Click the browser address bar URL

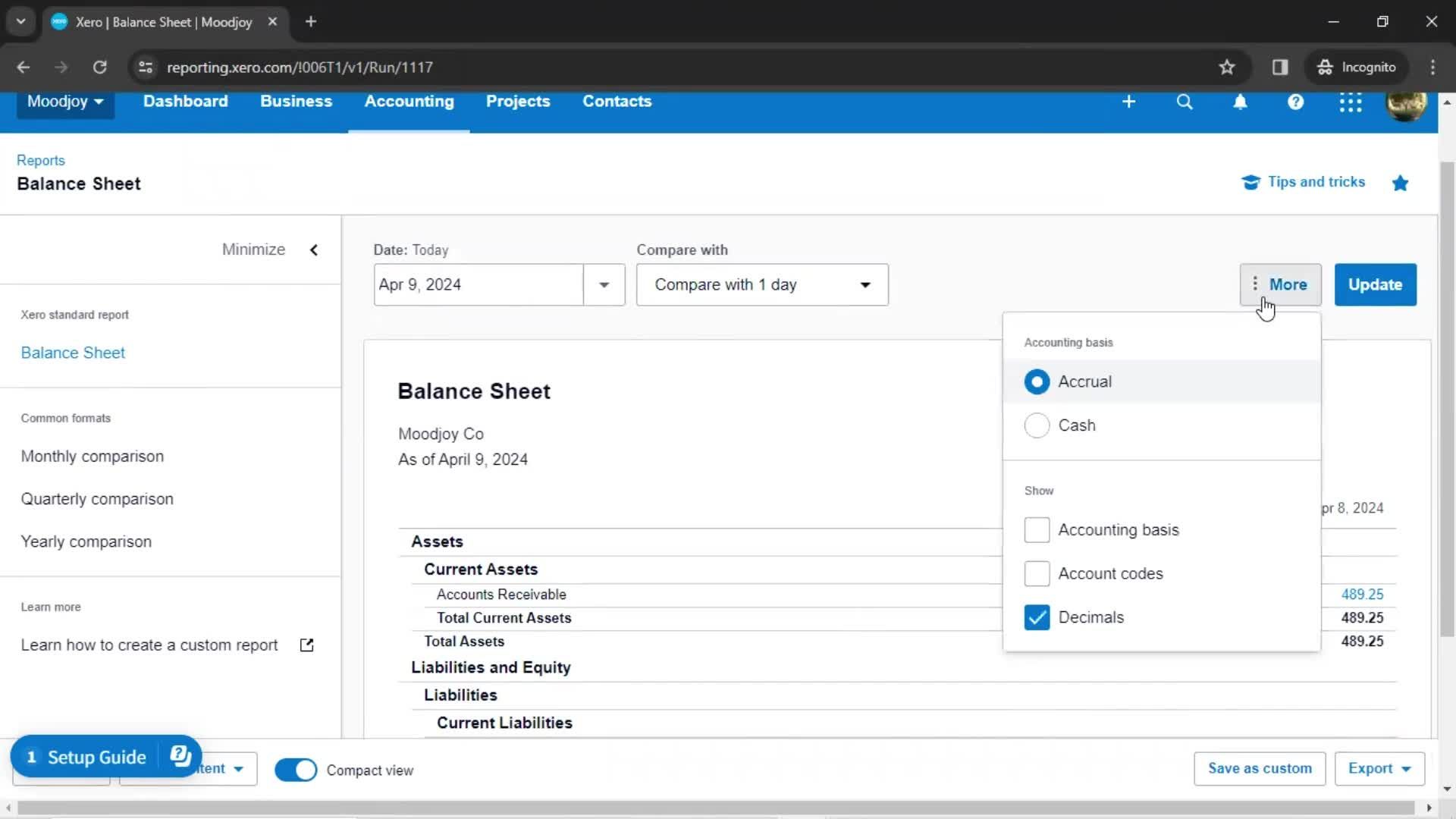coord(300,67)
